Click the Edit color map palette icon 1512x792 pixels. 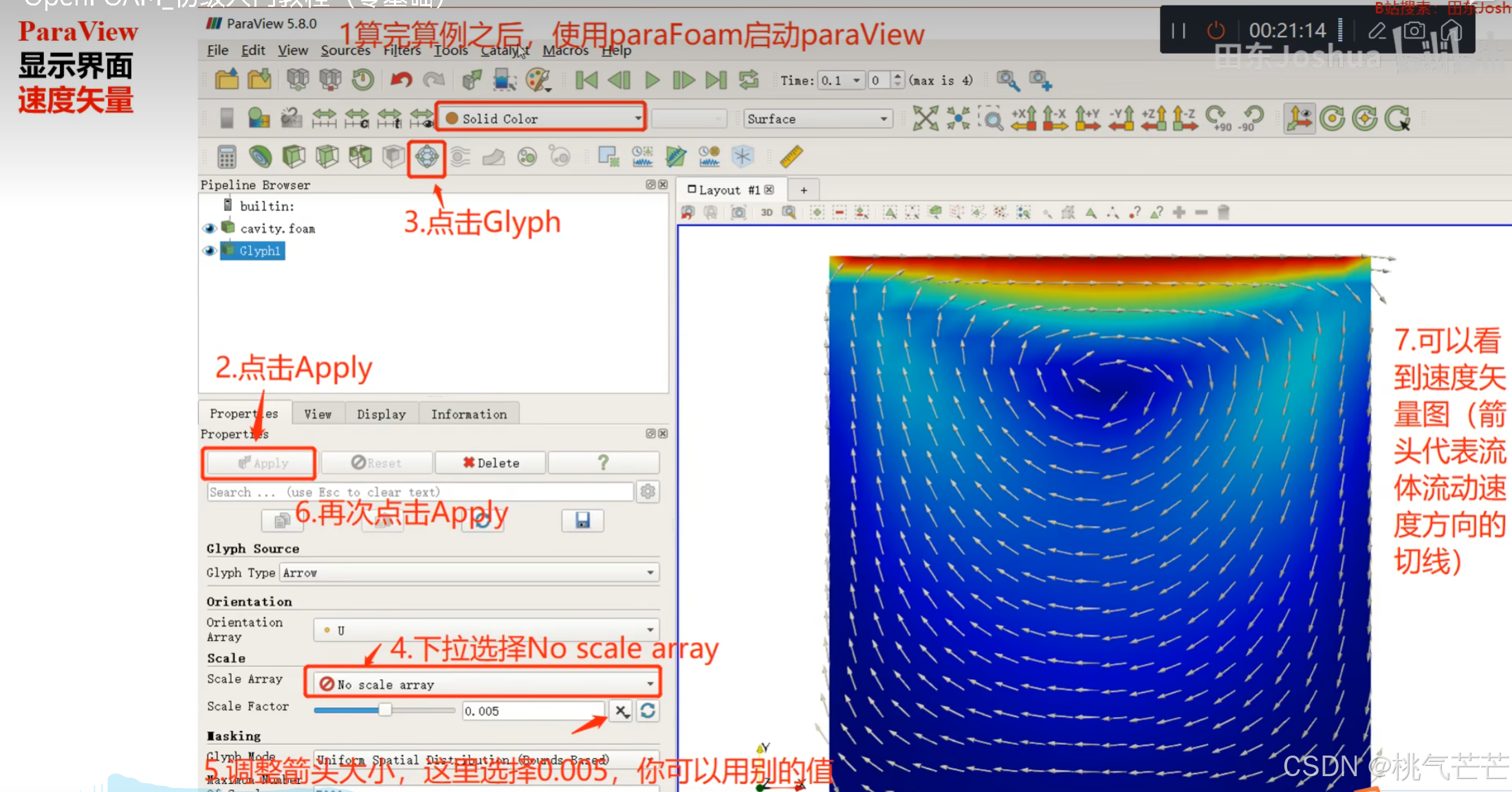tap(538, 80)
